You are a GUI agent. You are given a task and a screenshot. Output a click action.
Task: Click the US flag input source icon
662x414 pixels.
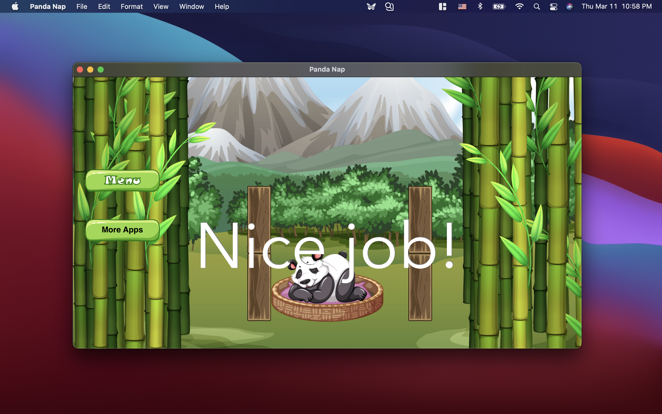(x=462, y=7)
